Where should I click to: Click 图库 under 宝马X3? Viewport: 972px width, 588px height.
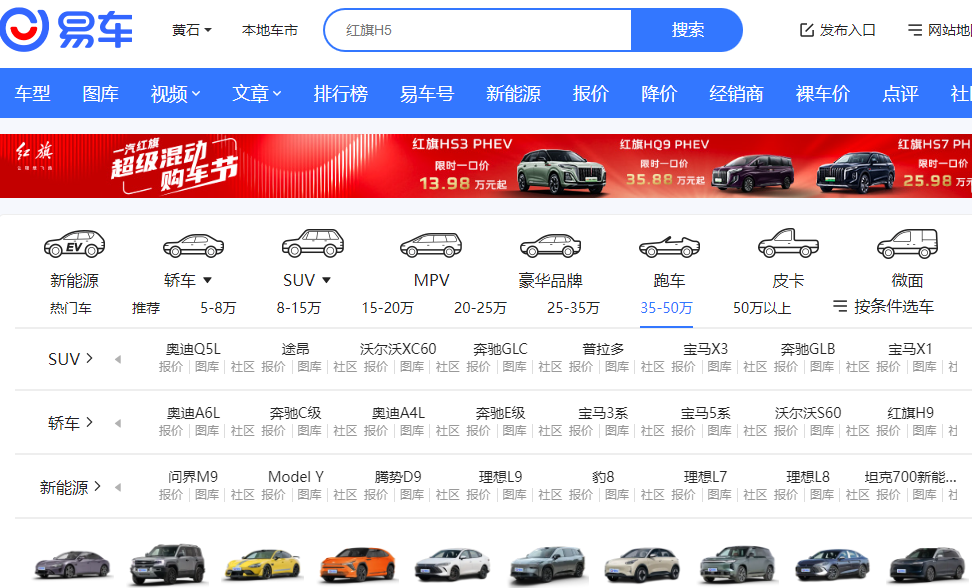tap(719, 367)
